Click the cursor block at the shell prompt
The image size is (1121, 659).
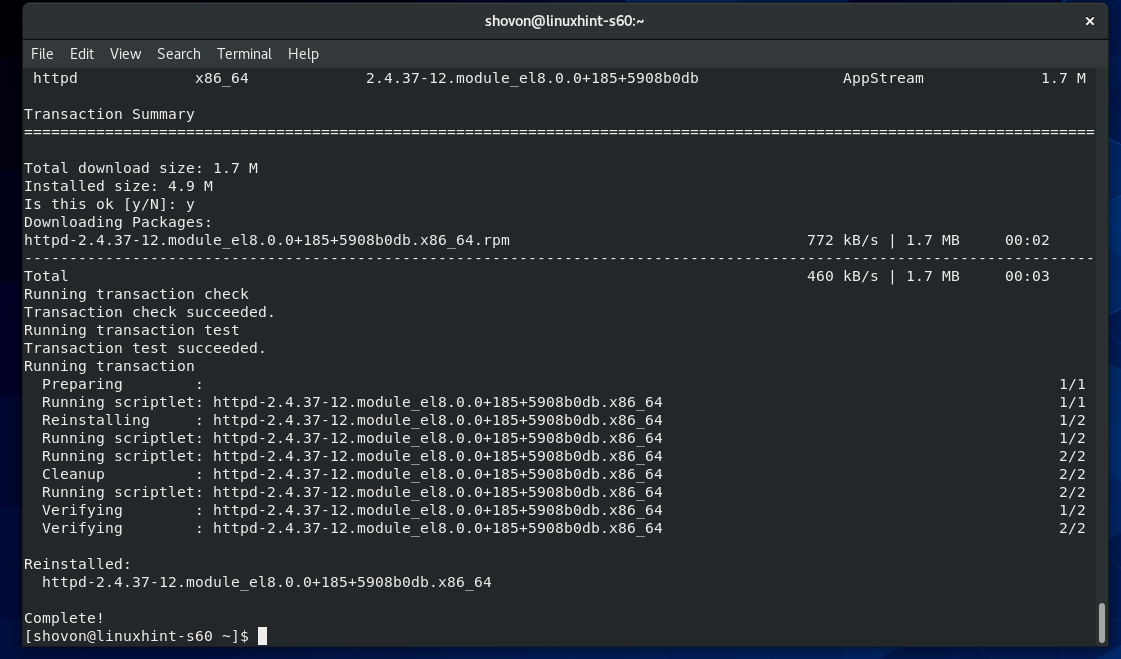[262, 636]
